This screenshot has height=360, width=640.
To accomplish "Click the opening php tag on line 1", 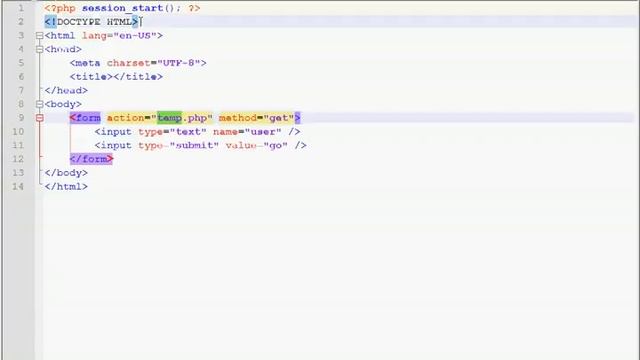I will pyautogui.click(x=60, y=8).
